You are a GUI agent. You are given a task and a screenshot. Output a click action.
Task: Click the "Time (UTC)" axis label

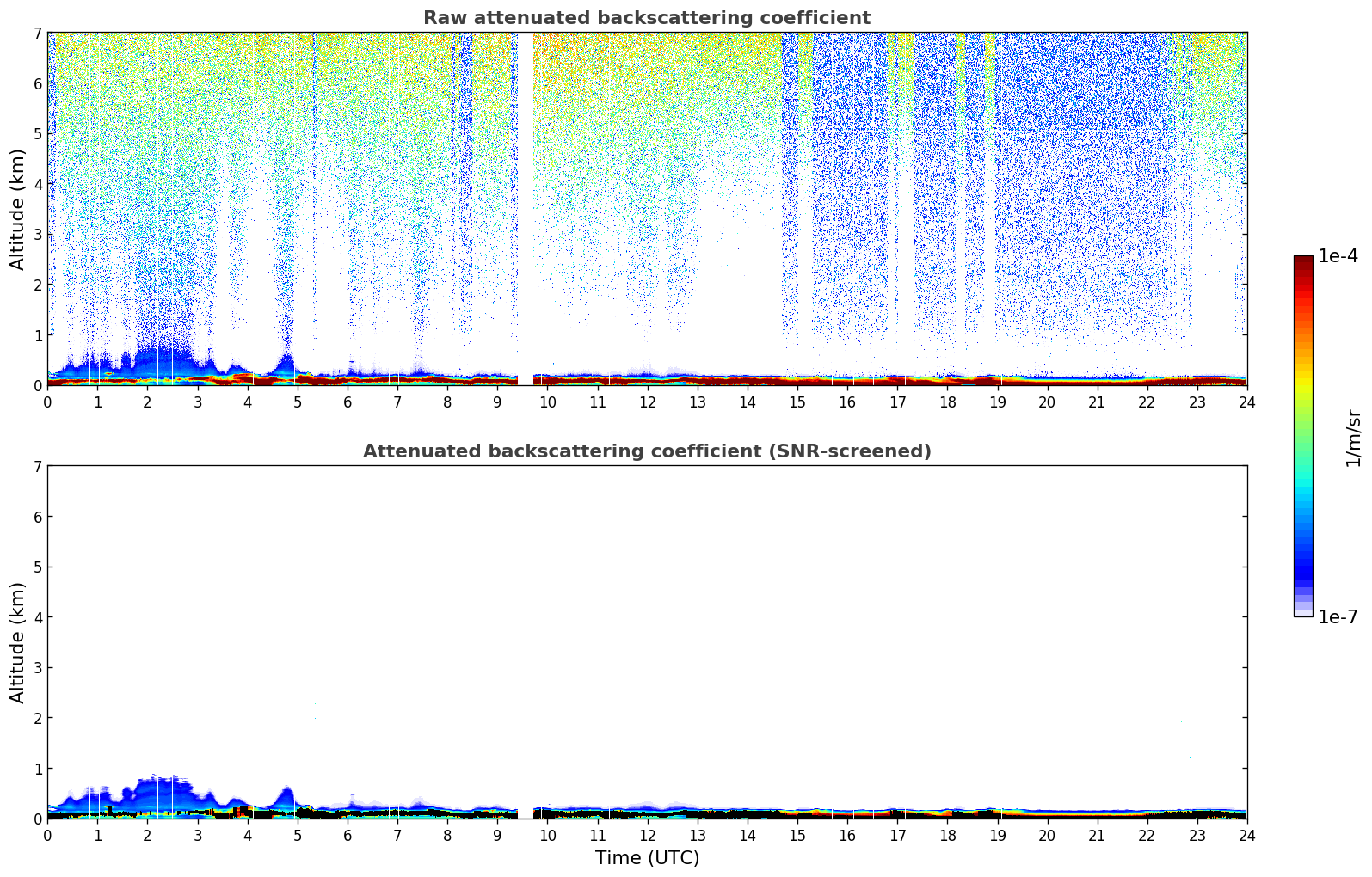pos(647,858)
